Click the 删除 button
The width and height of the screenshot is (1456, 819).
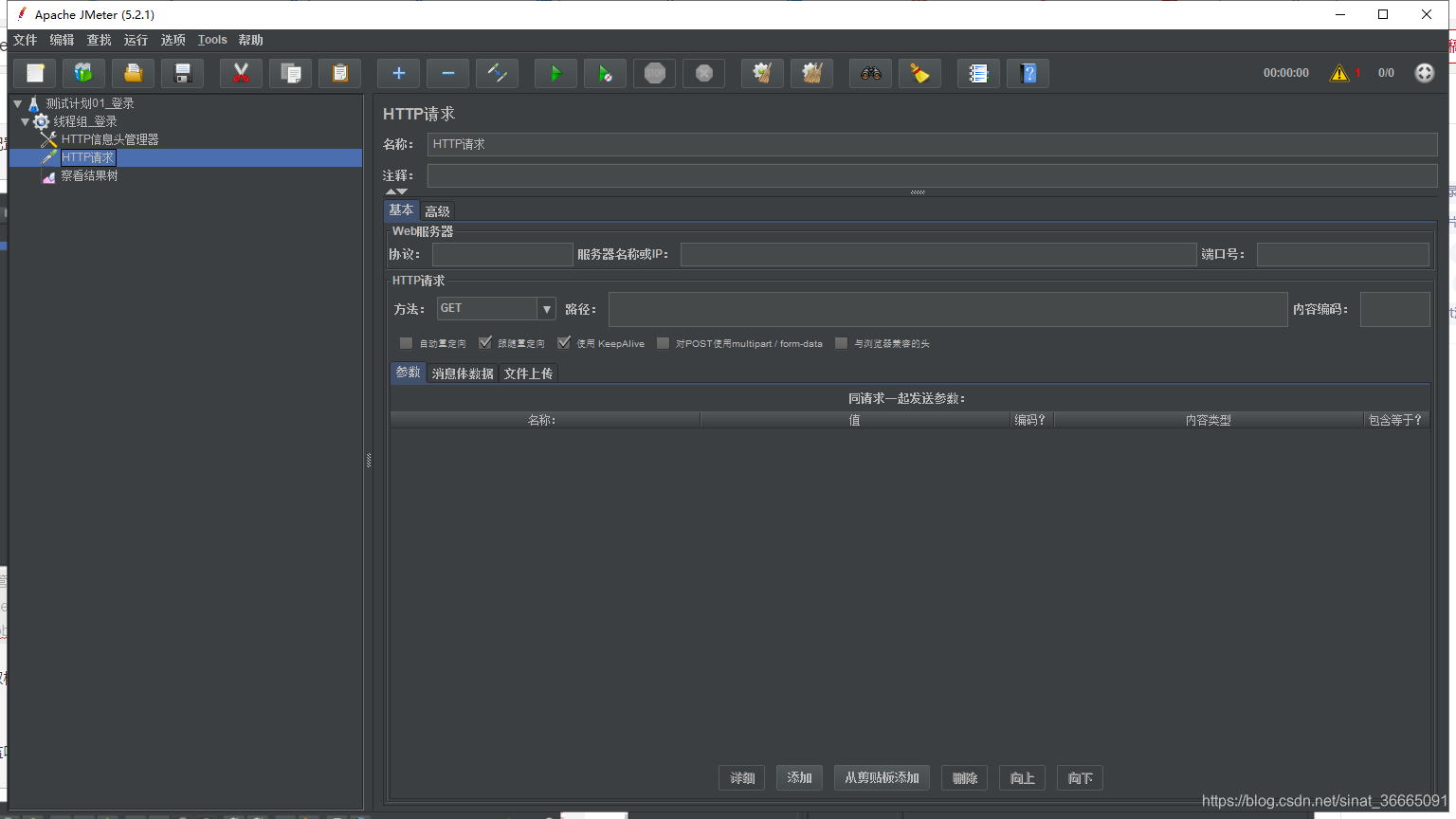tap(965, 778)
